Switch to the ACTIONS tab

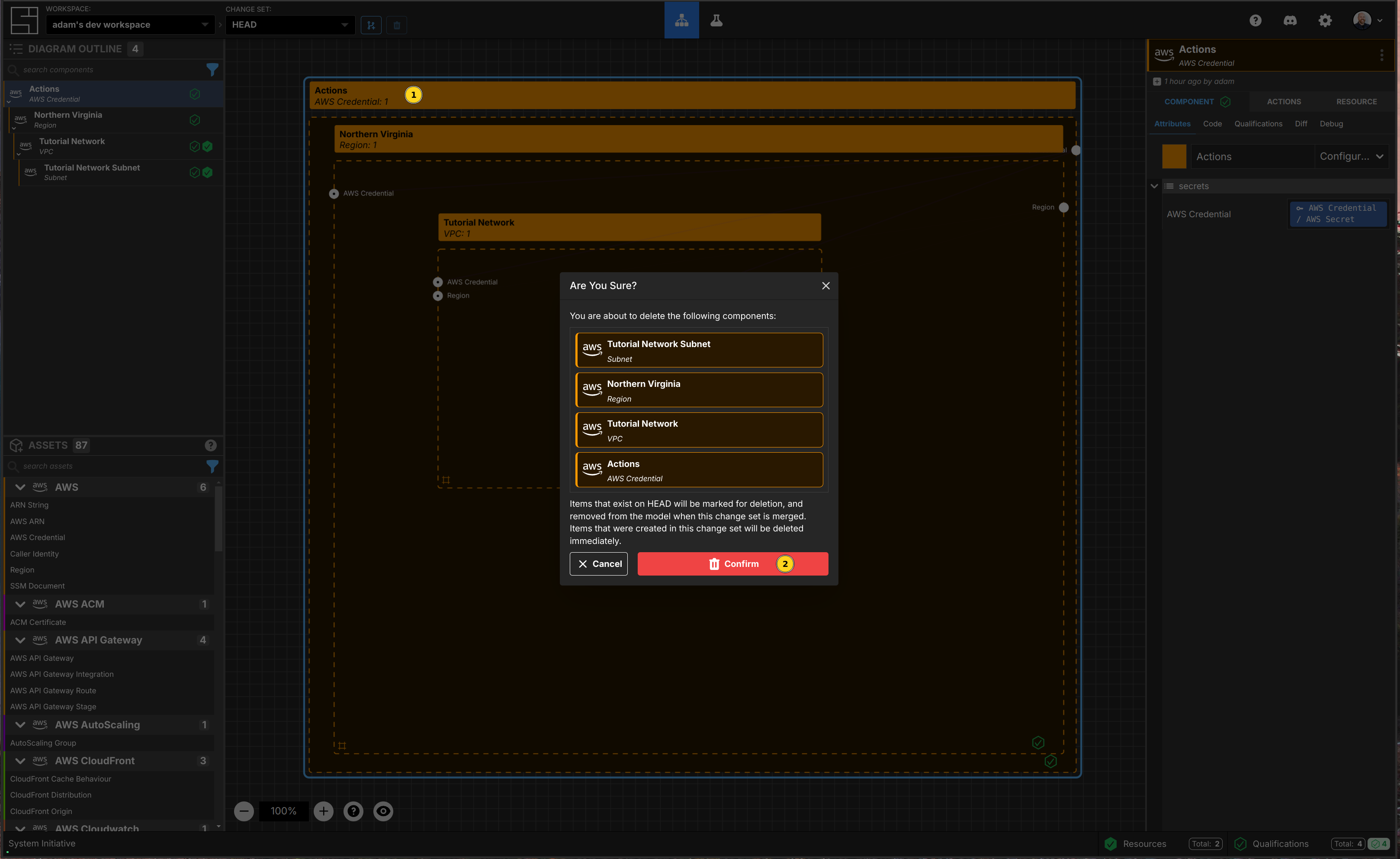pos(1284,102)
